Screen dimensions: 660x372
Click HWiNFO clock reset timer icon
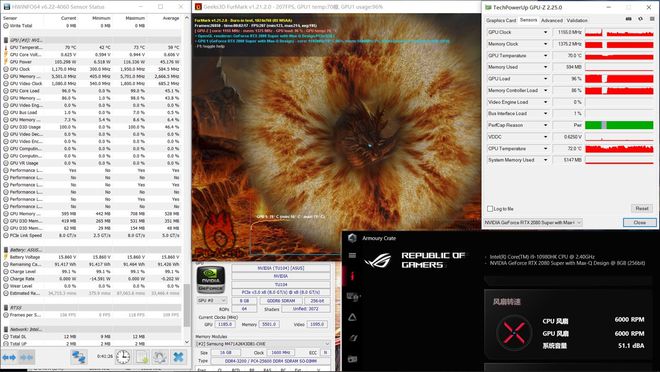coord(123,357)
